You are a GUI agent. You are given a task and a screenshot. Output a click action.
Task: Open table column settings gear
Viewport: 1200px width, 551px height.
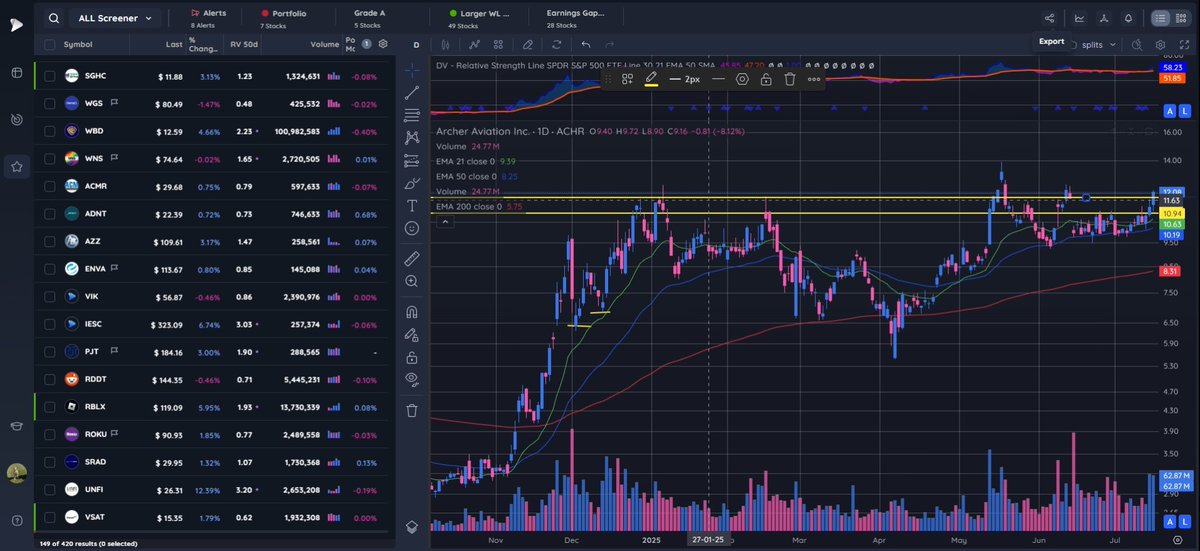pyautogui.click(x=382, y=45)
